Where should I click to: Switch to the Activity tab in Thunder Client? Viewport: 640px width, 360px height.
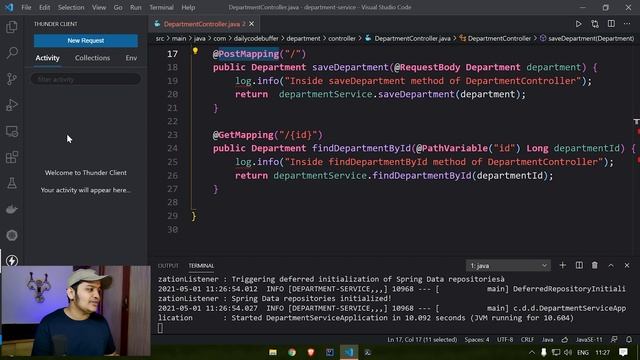pyautogui.click(x=47, y=58)
